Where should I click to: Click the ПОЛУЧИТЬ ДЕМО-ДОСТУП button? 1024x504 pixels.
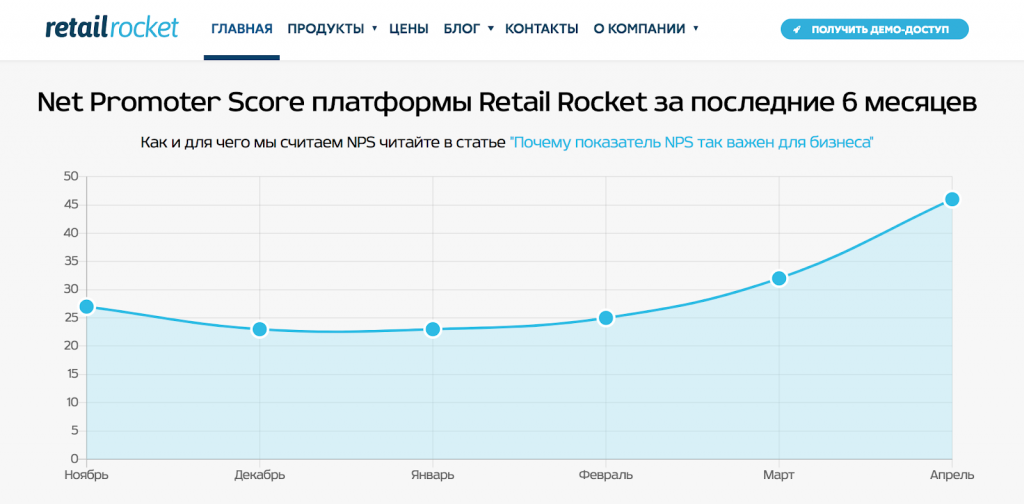point(874,29)
